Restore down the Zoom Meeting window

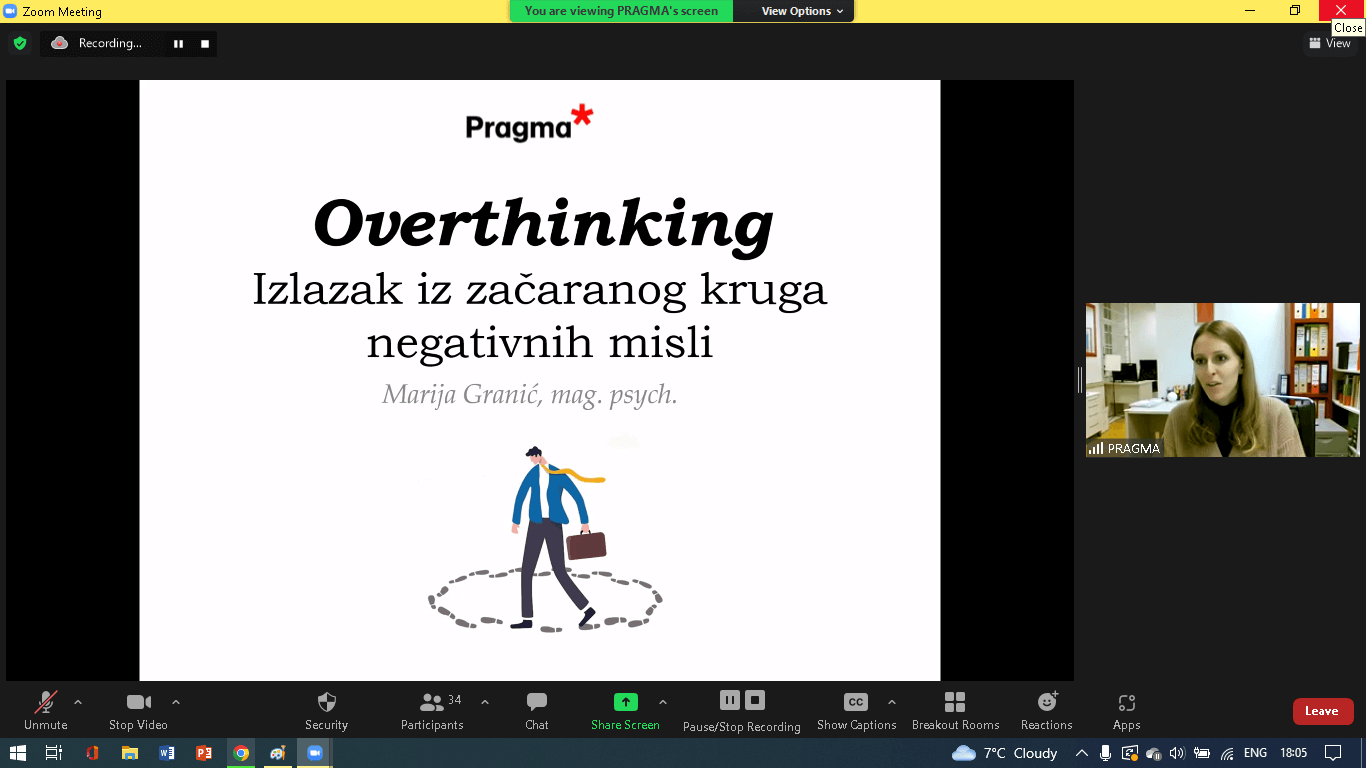1295,11
